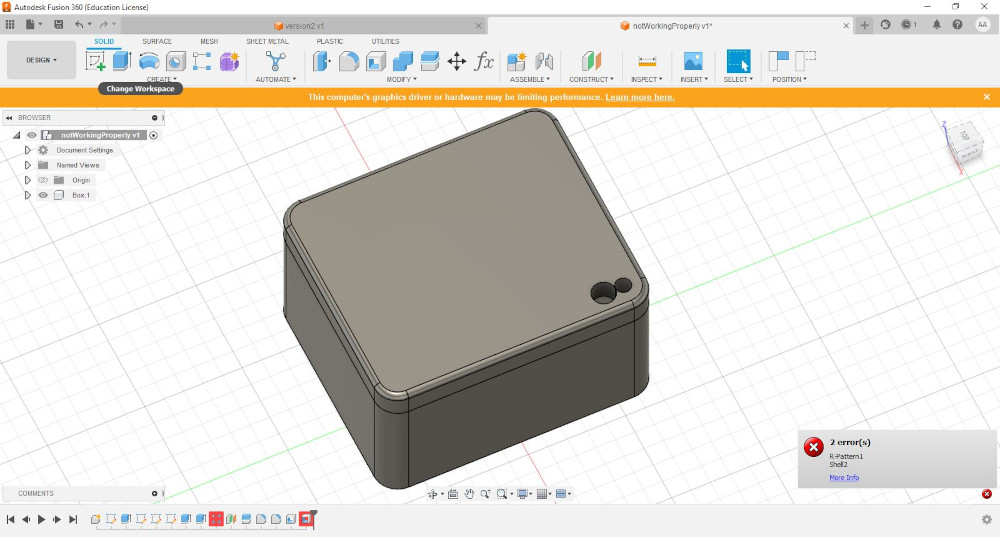Open the help question mark menu
Screen dimensions: 1000x537
(x=957, y=24)
